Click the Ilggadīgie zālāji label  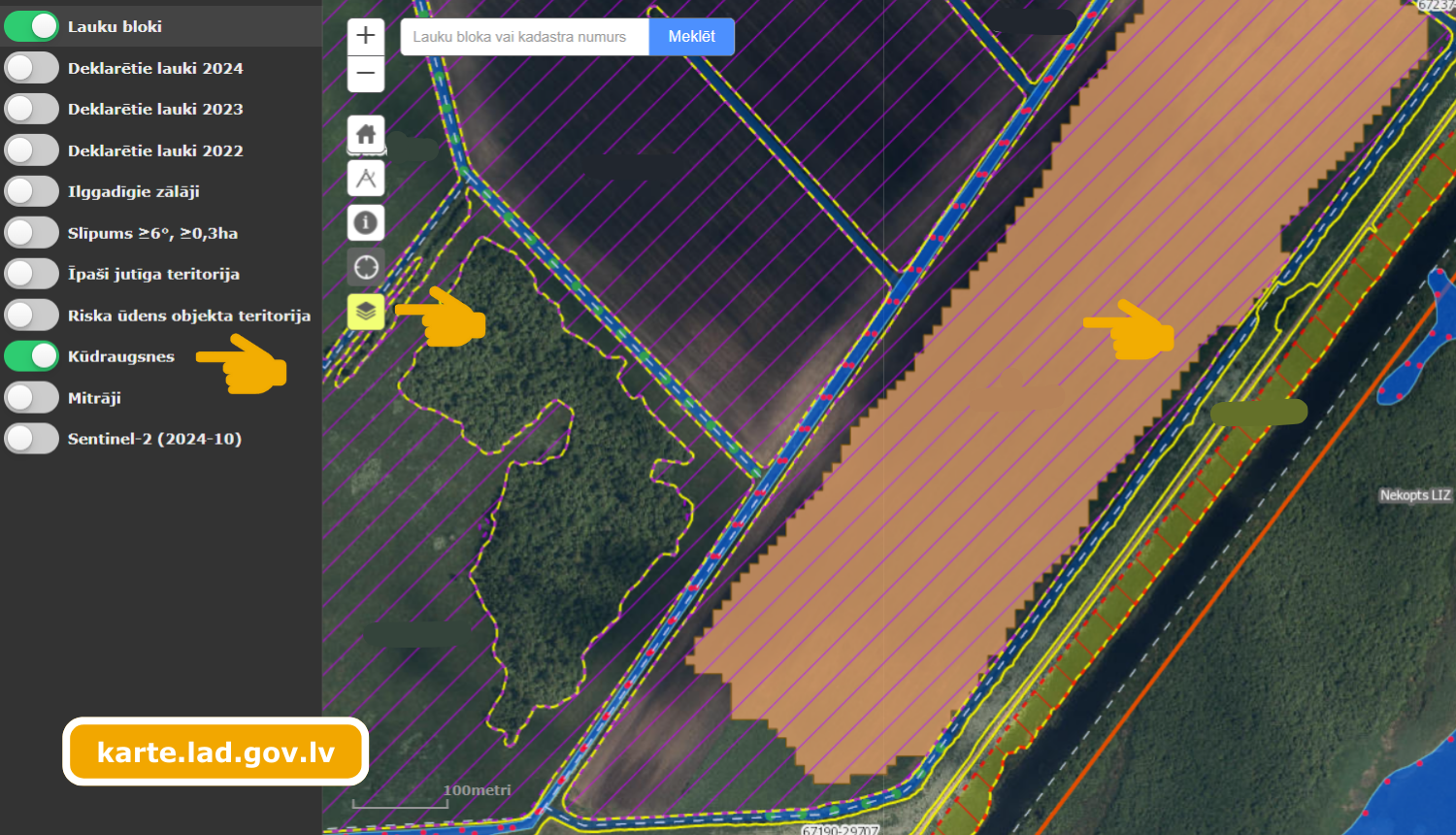(134, 191)
